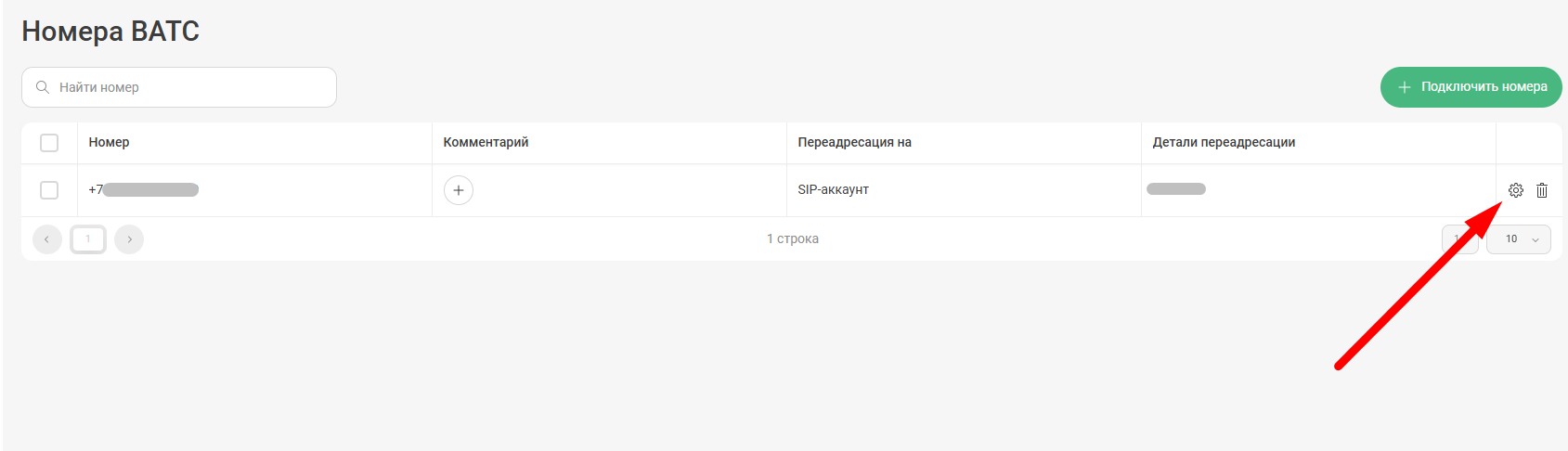This screenshot has height=451, width=1568.
Task: Delete the number with the trash icon
Action: point(1542,190)
